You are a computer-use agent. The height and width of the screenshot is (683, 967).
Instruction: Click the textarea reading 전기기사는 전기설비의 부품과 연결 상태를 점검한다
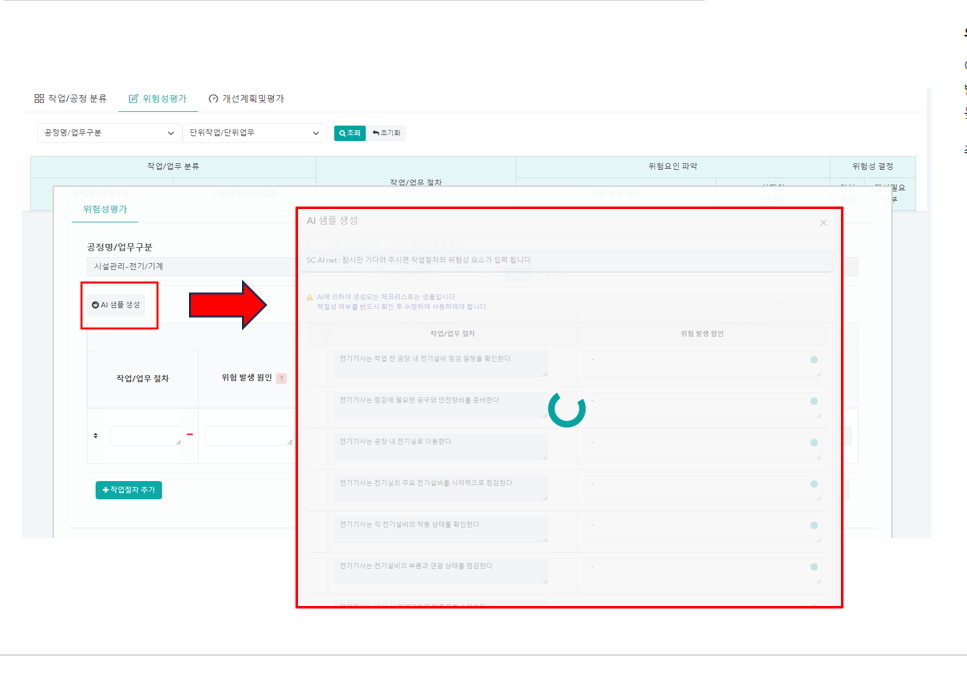tap(440, 571)
